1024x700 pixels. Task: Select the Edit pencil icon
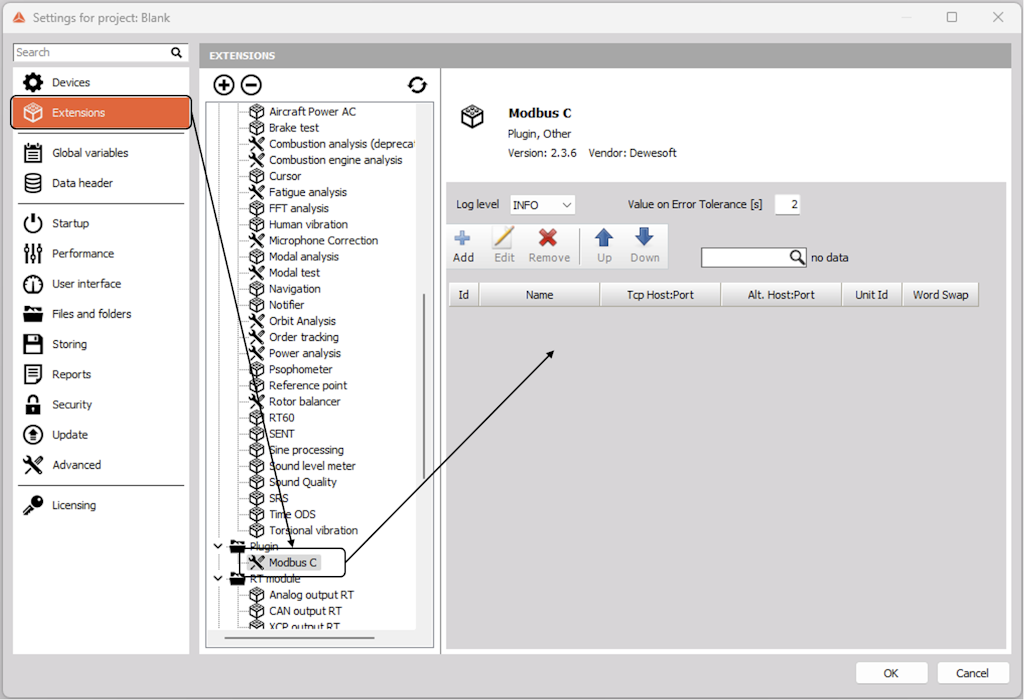[x=502, y=240]
